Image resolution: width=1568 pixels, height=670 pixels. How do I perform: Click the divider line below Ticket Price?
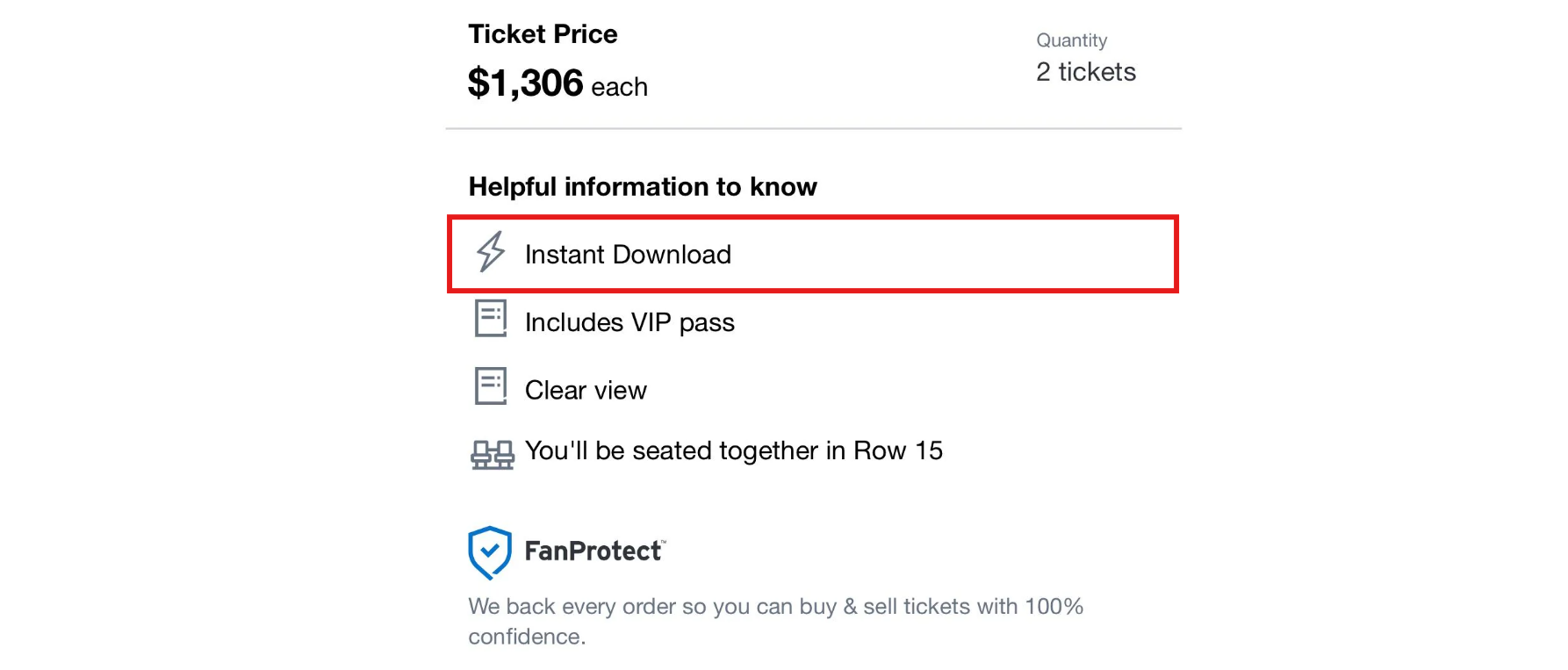[813, 129]
